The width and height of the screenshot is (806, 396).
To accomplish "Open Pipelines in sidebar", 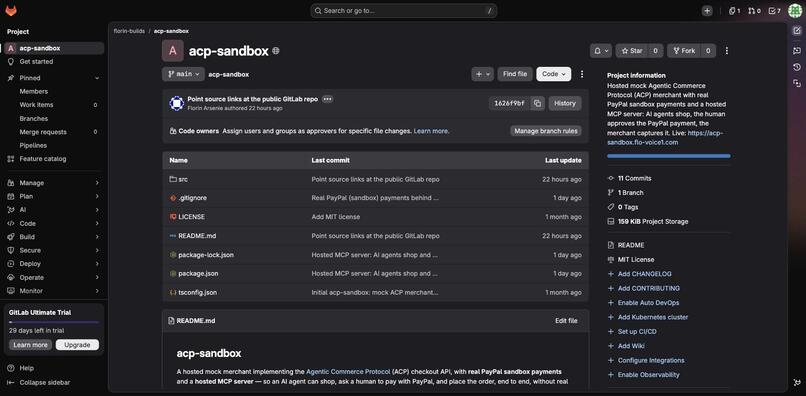I will [x=54, y=146].
